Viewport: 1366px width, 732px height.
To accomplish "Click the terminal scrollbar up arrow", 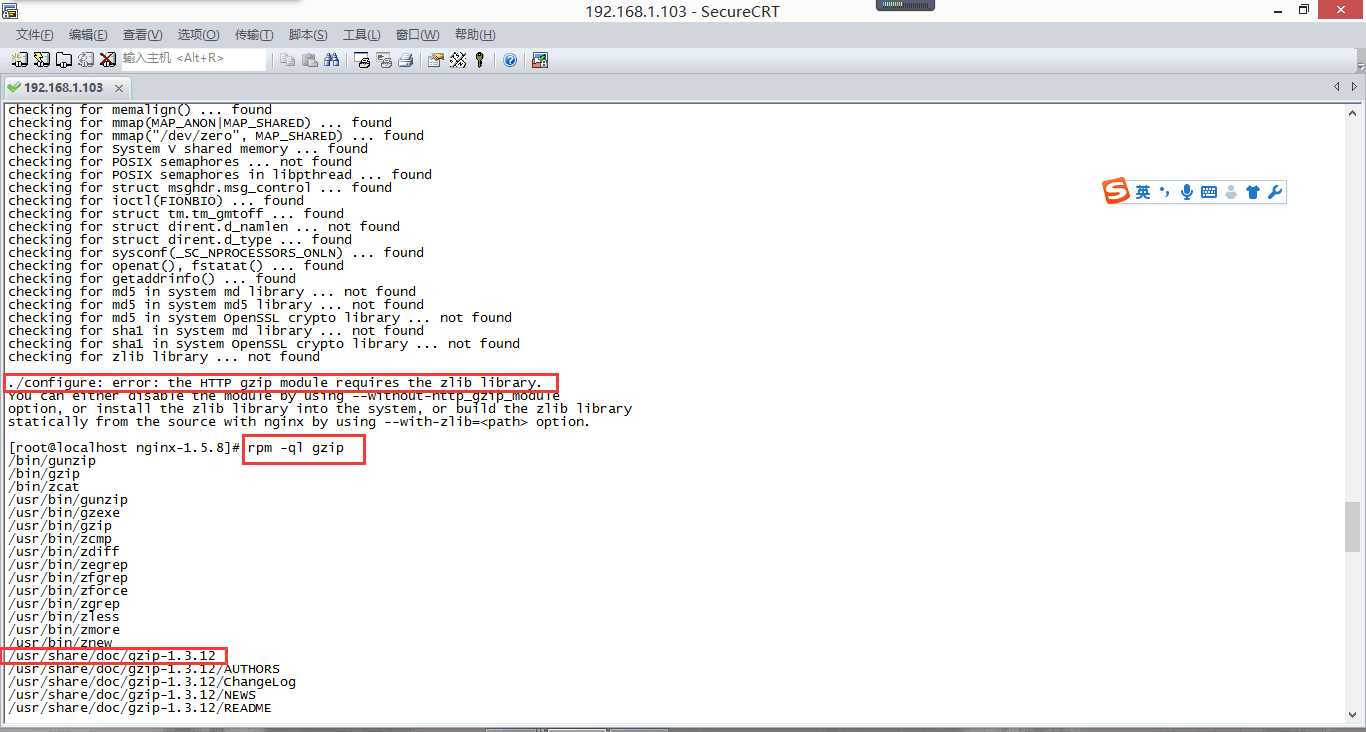I will coord(1353,111).
